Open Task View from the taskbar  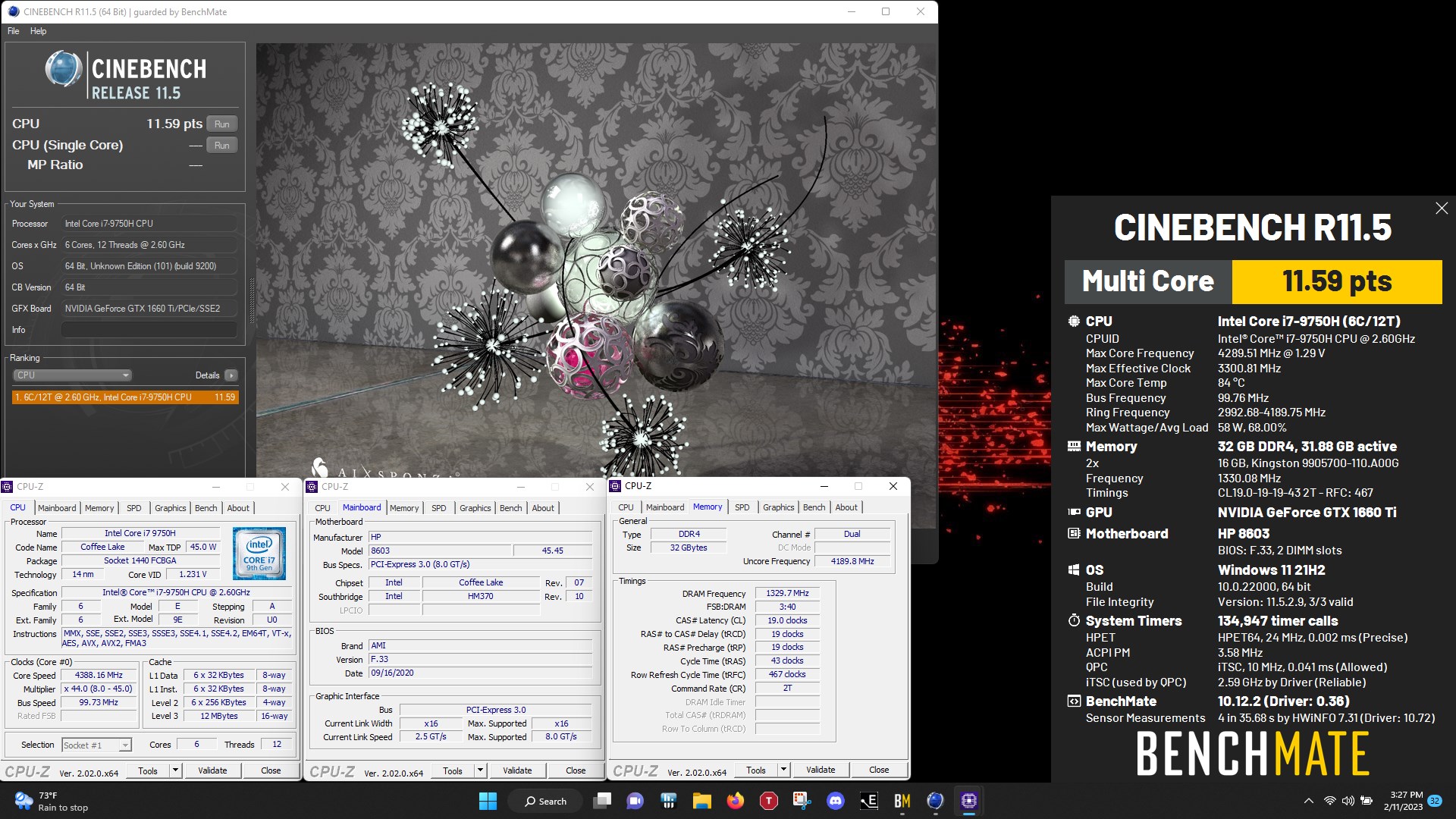point(603,801)
